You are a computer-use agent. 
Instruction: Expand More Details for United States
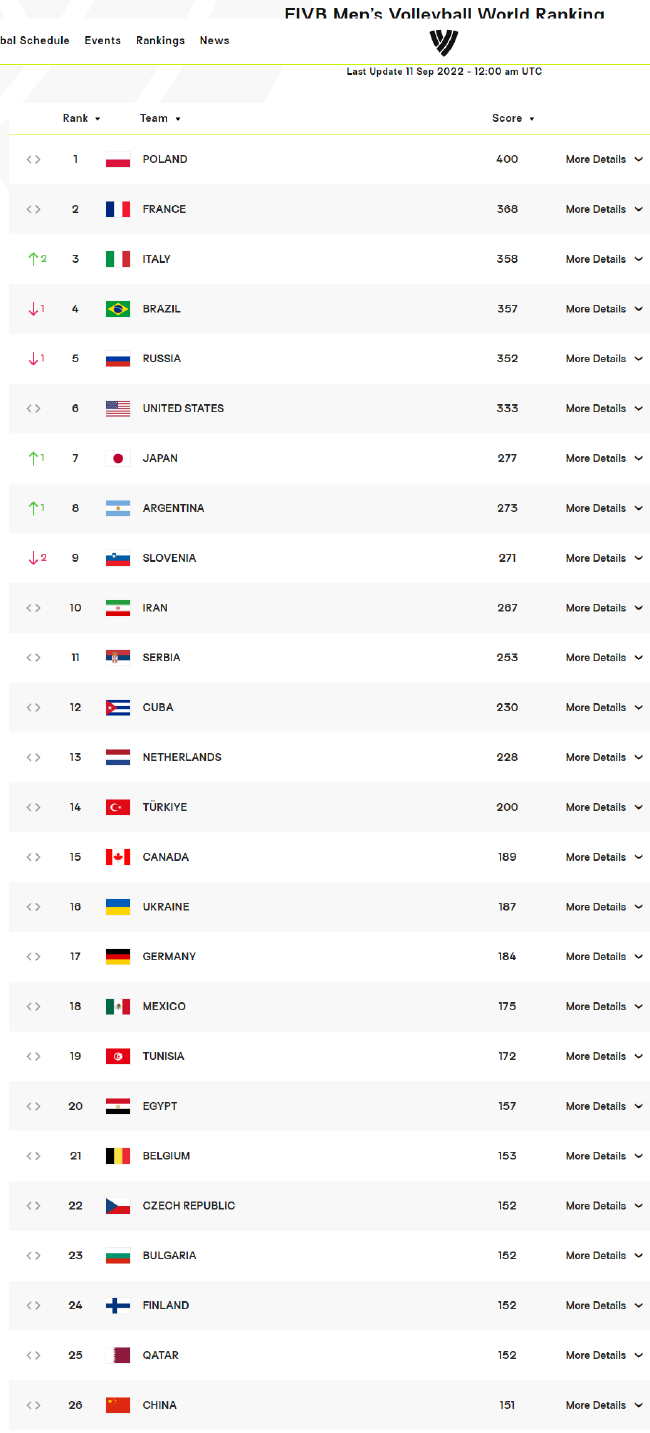pyautogui.click(x=604, y=408)
